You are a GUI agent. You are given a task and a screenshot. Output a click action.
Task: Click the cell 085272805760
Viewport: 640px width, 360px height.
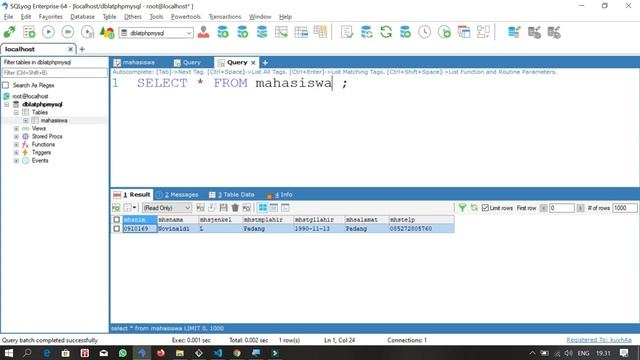coord(421,229)
